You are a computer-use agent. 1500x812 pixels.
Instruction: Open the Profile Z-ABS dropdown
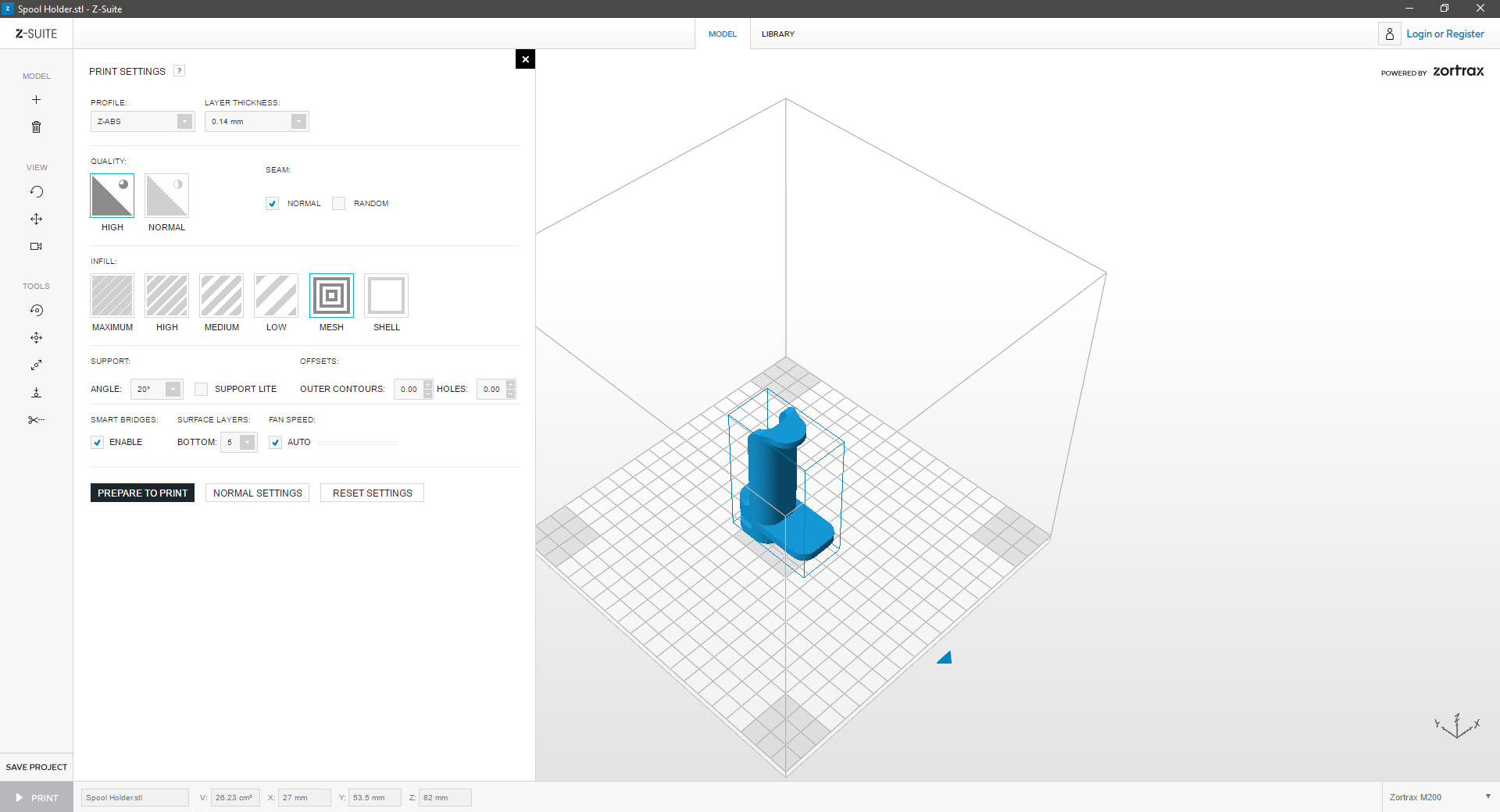click(x=142, y=122)
